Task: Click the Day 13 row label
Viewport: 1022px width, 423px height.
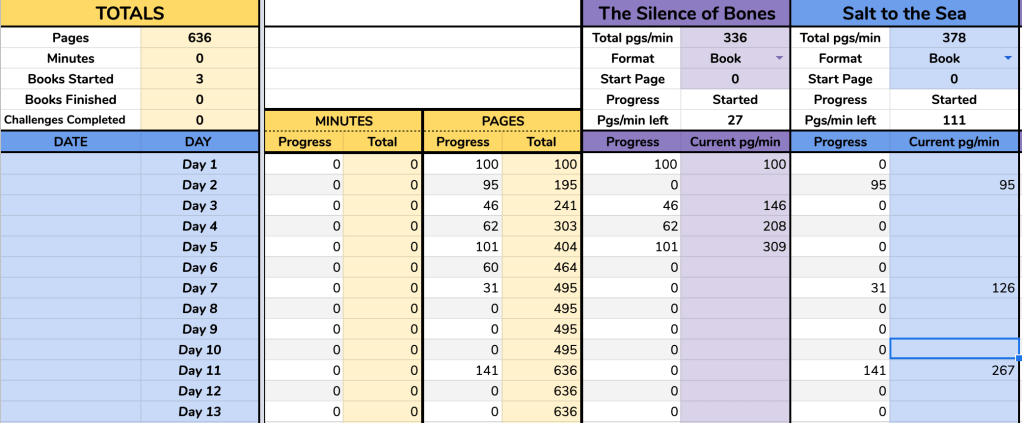Action: [200, 412]
